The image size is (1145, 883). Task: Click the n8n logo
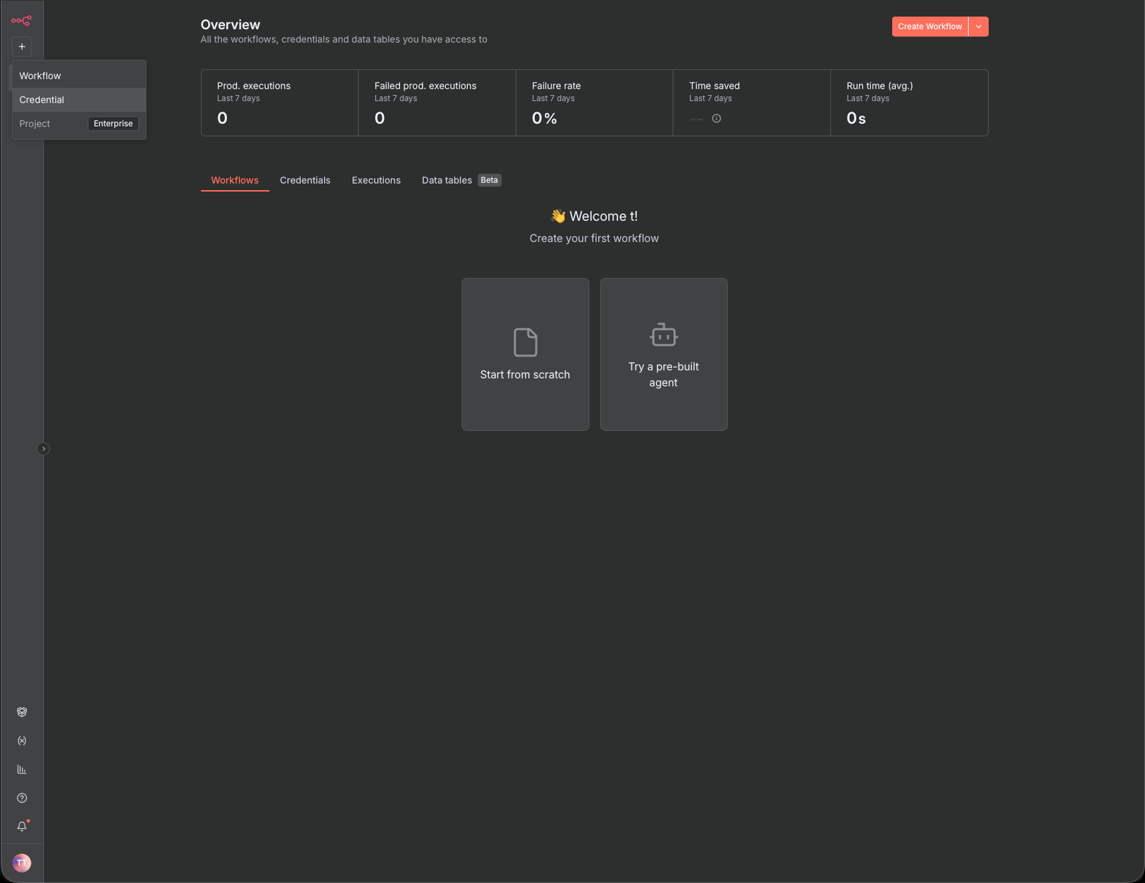pos(21,20)
